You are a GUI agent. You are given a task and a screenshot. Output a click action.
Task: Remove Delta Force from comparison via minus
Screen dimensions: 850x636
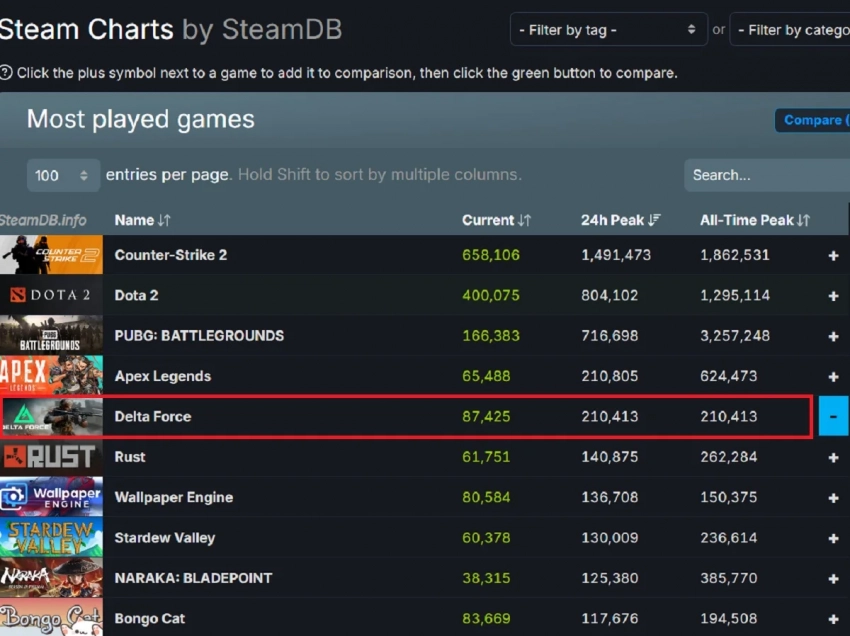[833, 416]
